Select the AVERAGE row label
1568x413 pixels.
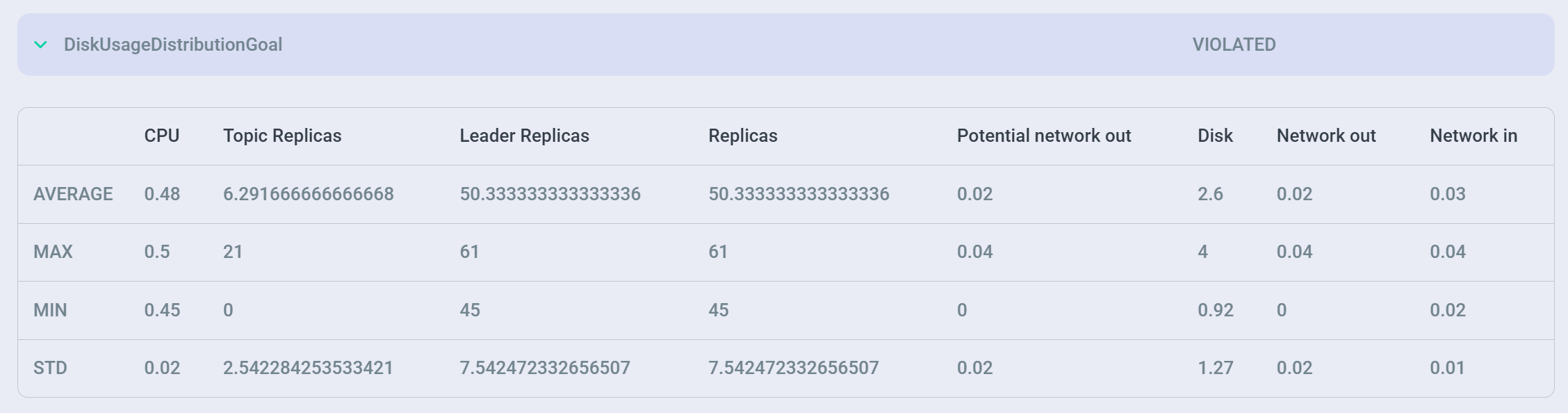[74, 194]
